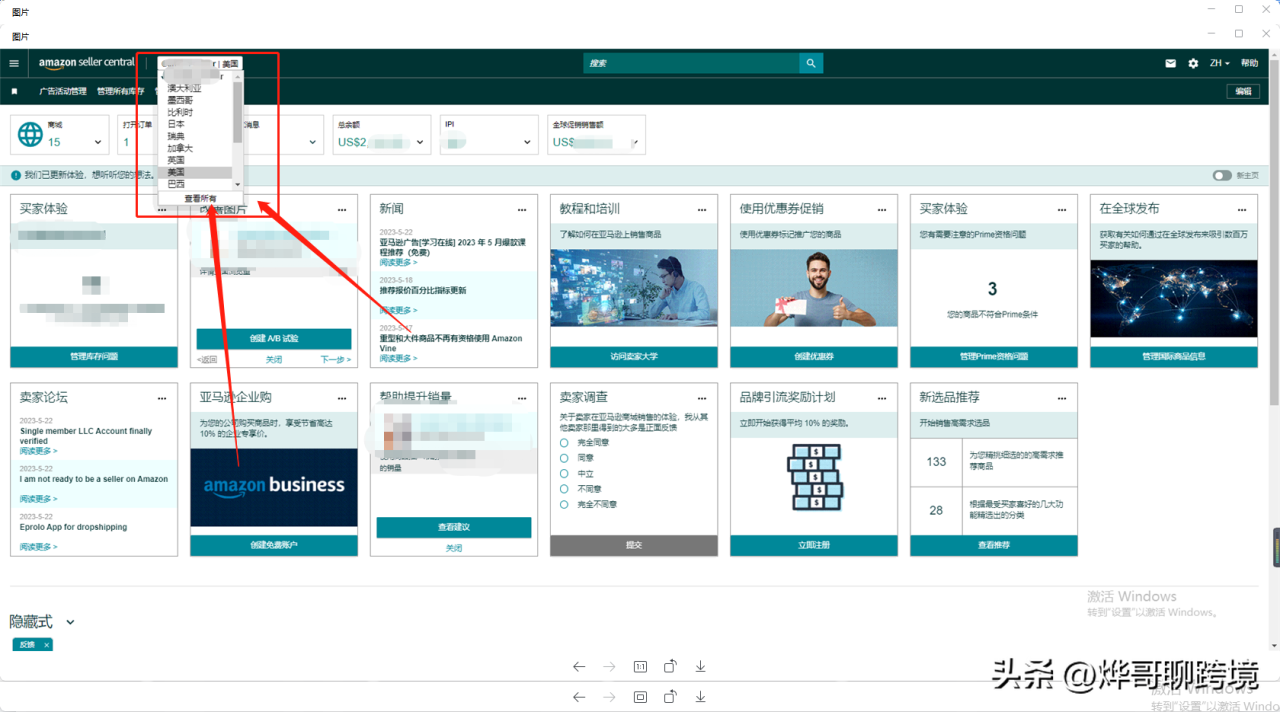Click the rotate icon in the image viewer
This screenshot has width=1280, height=712.
(x=671, y=667)
